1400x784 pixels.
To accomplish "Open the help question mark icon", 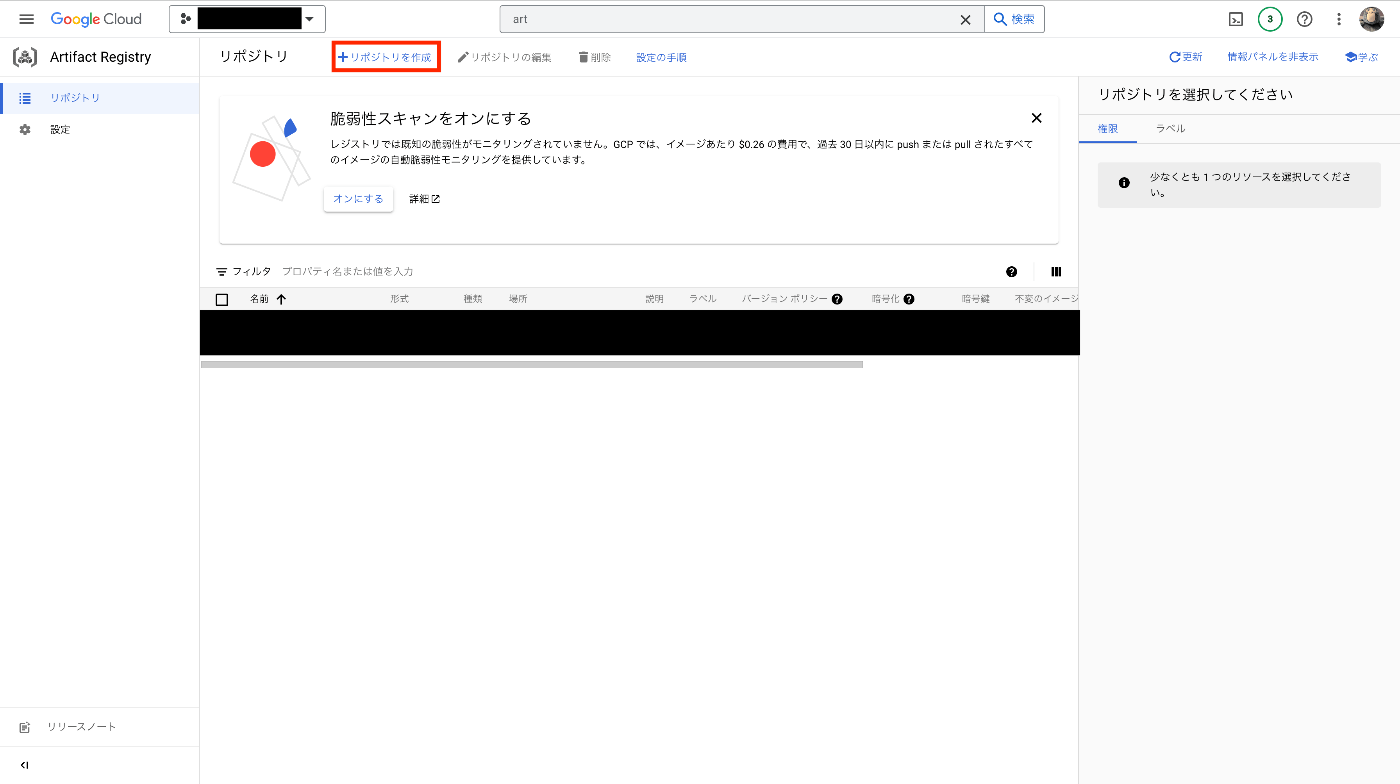I will point(1304,19).
